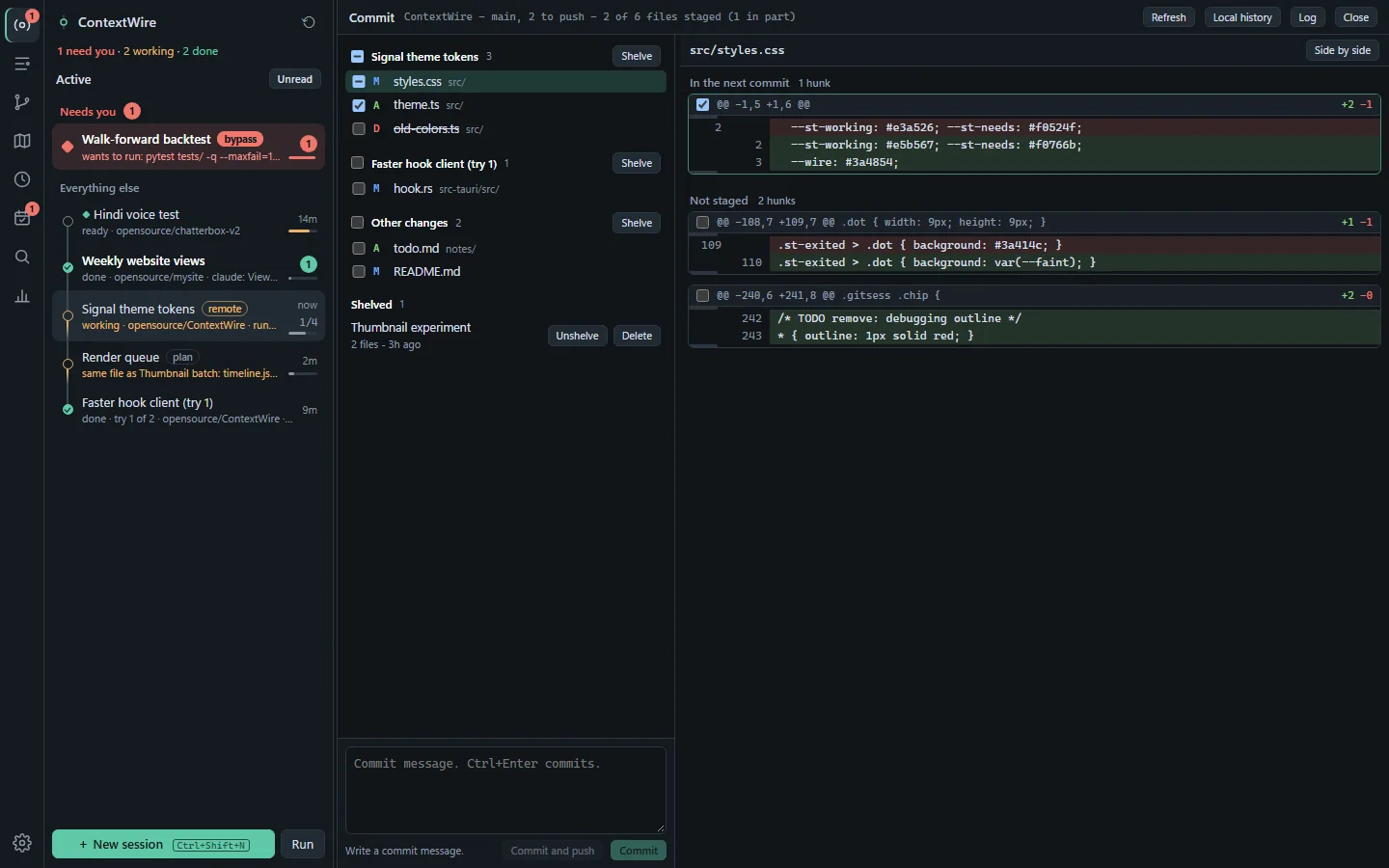This screenshot has height=868, width=1389.
Task: Click the Commit button
Action: coord(639,851)
